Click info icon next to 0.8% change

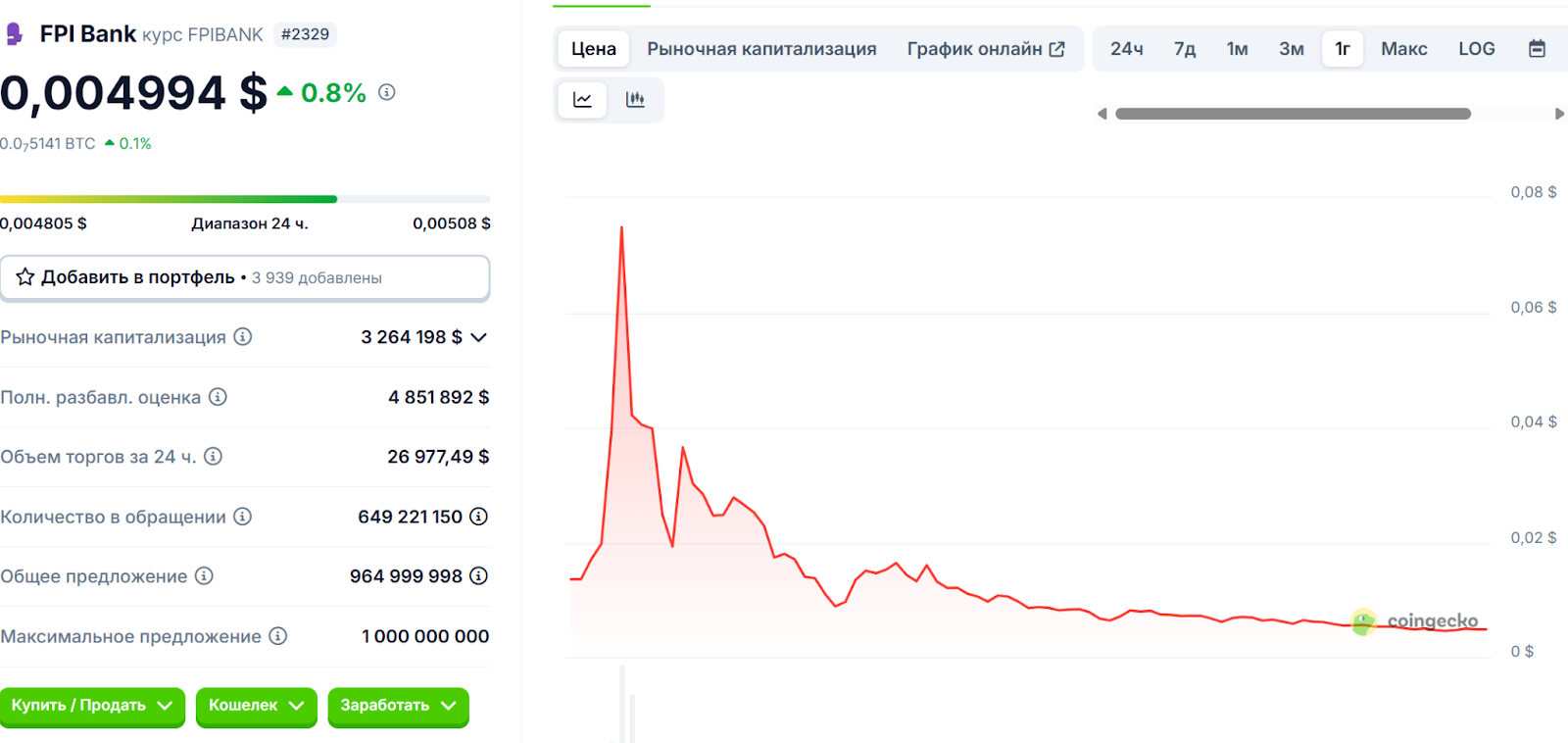(387, 92)
